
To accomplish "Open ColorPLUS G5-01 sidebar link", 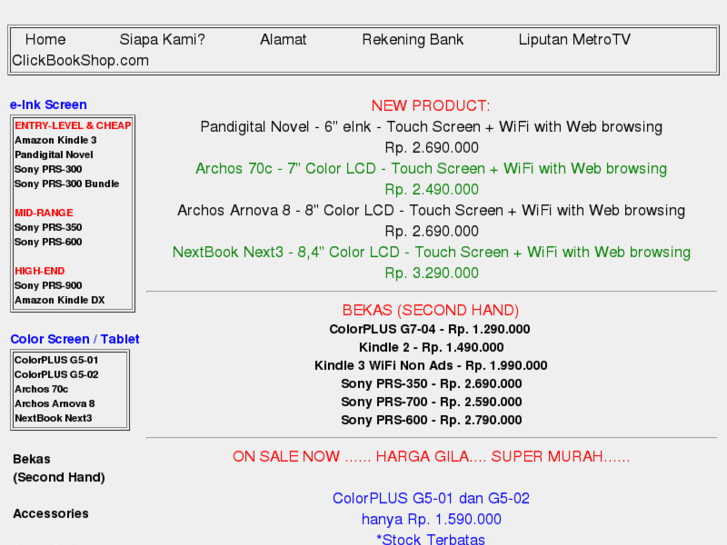I will (x=56, y=360).
